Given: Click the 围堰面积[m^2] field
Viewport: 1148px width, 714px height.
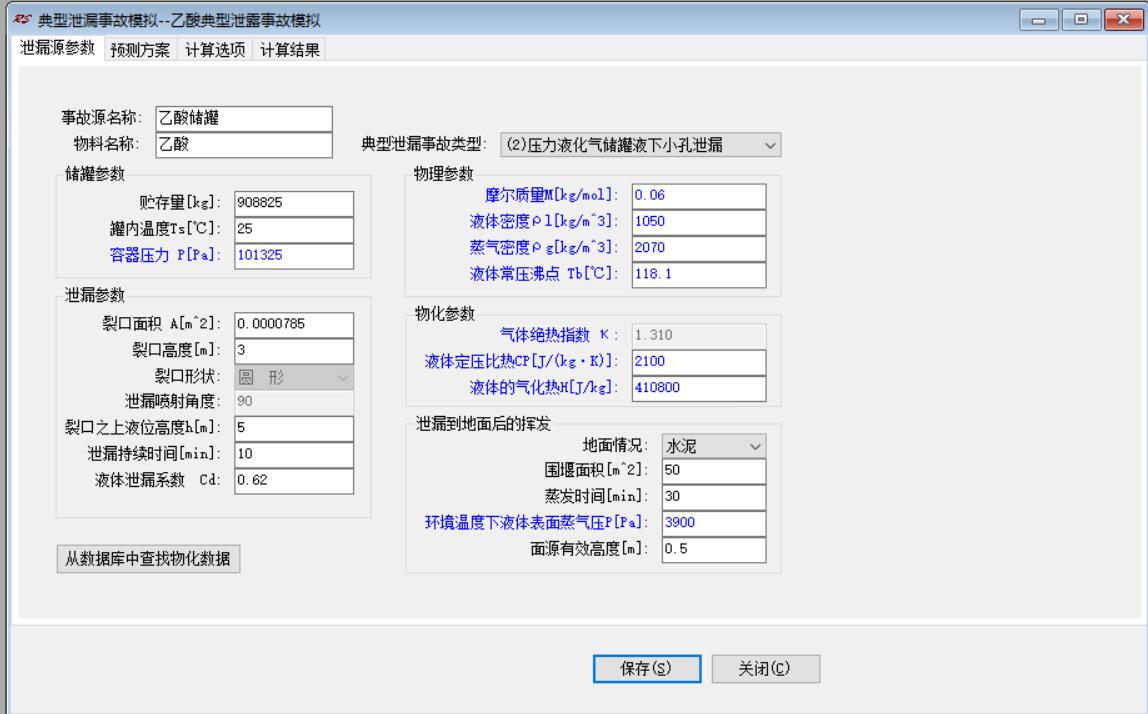Looking at the screenshot, I should coord(714,471).
